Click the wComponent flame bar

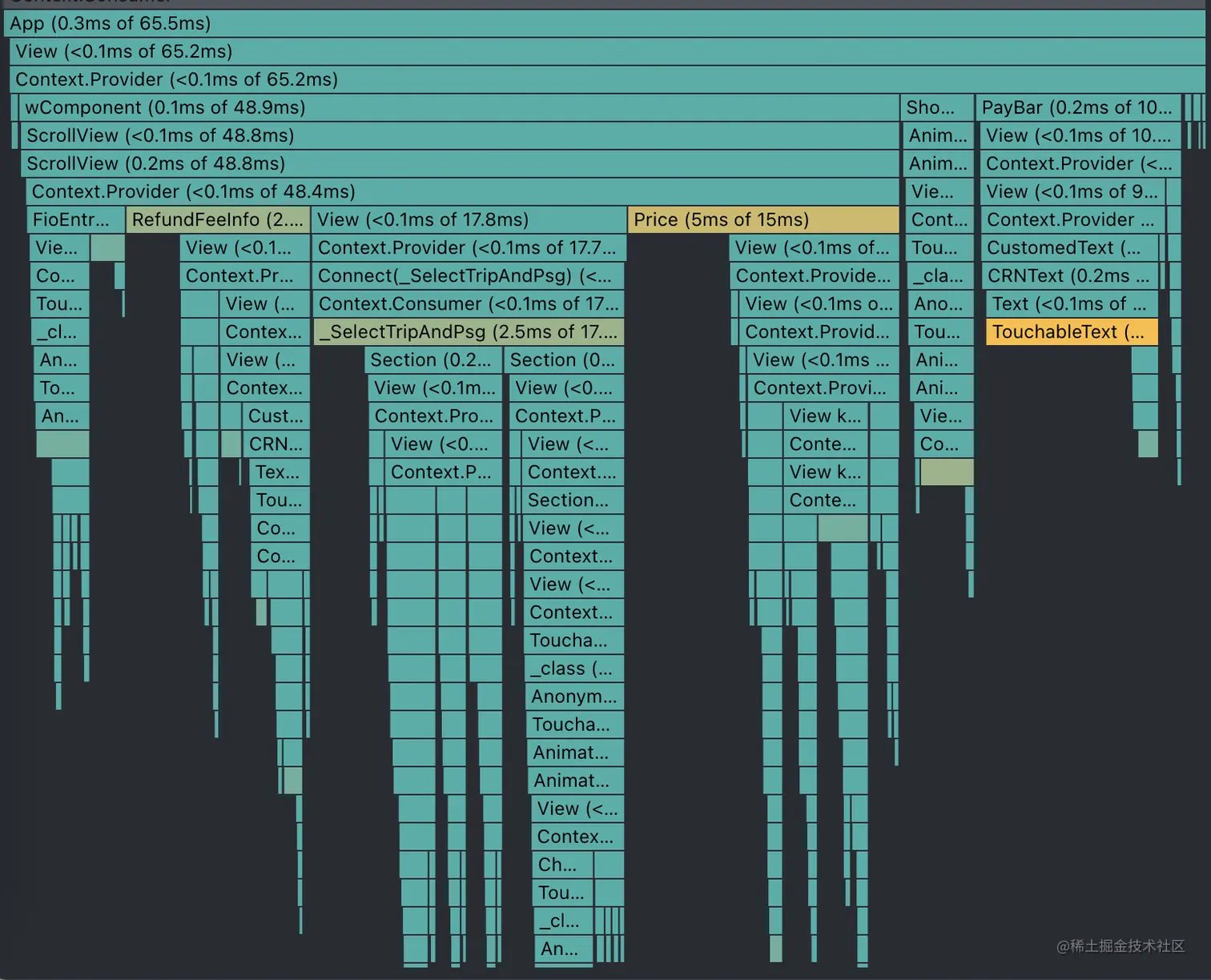click(x=163, y=107)
